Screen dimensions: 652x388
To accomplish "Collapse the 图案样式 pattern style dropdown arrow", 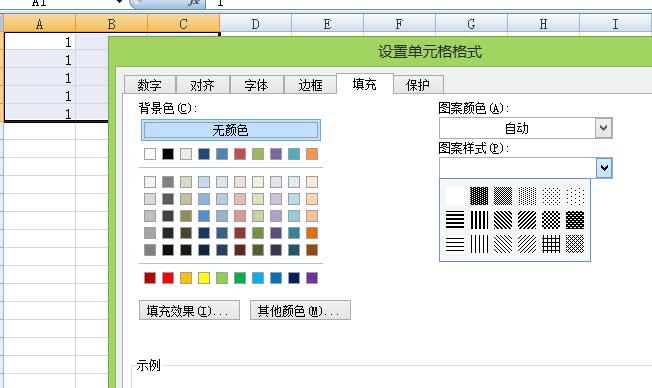I will click(604, 168).
